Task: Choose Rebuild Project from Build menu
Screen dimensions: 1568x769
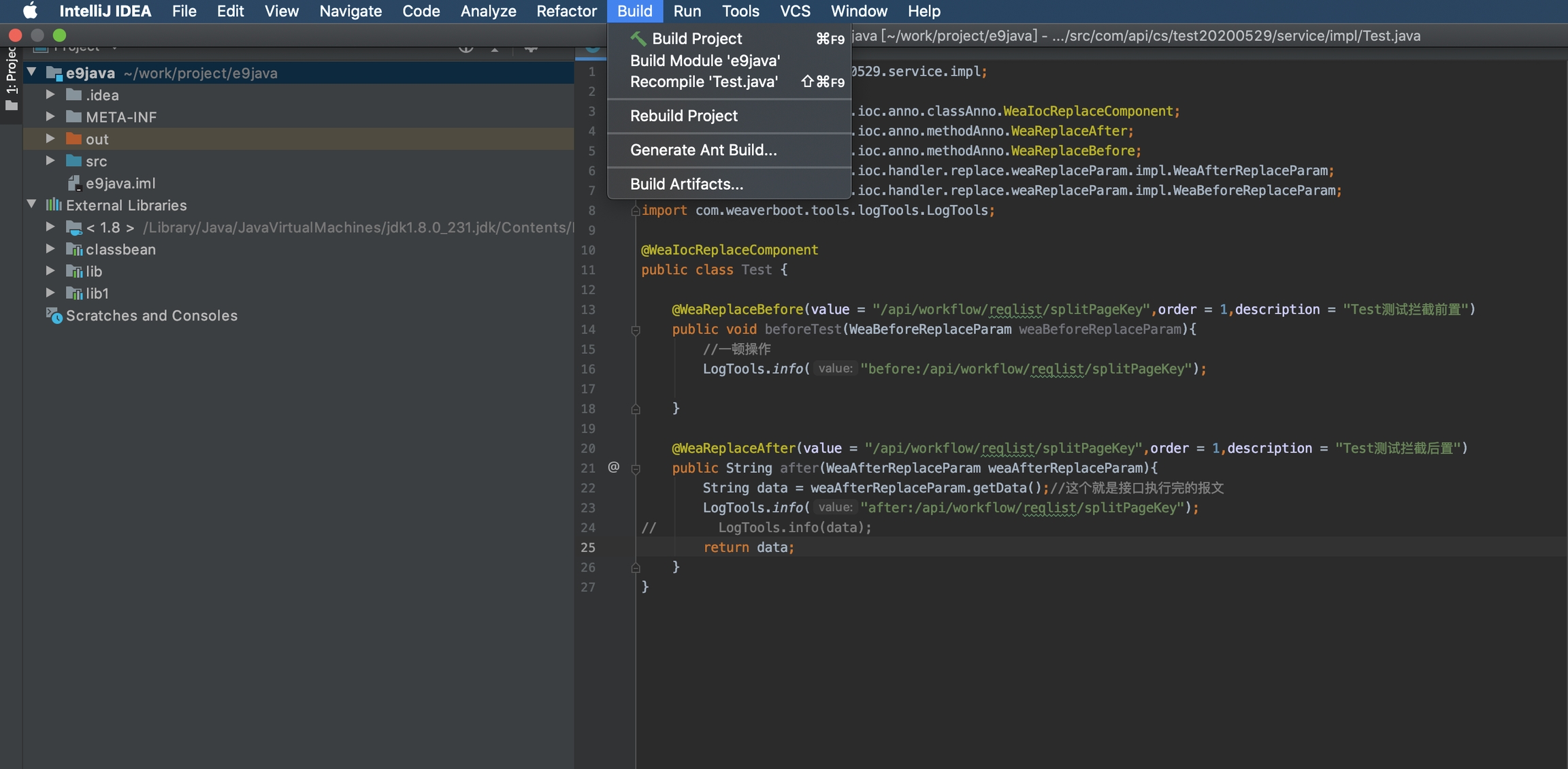Action: tap(683, 116)
